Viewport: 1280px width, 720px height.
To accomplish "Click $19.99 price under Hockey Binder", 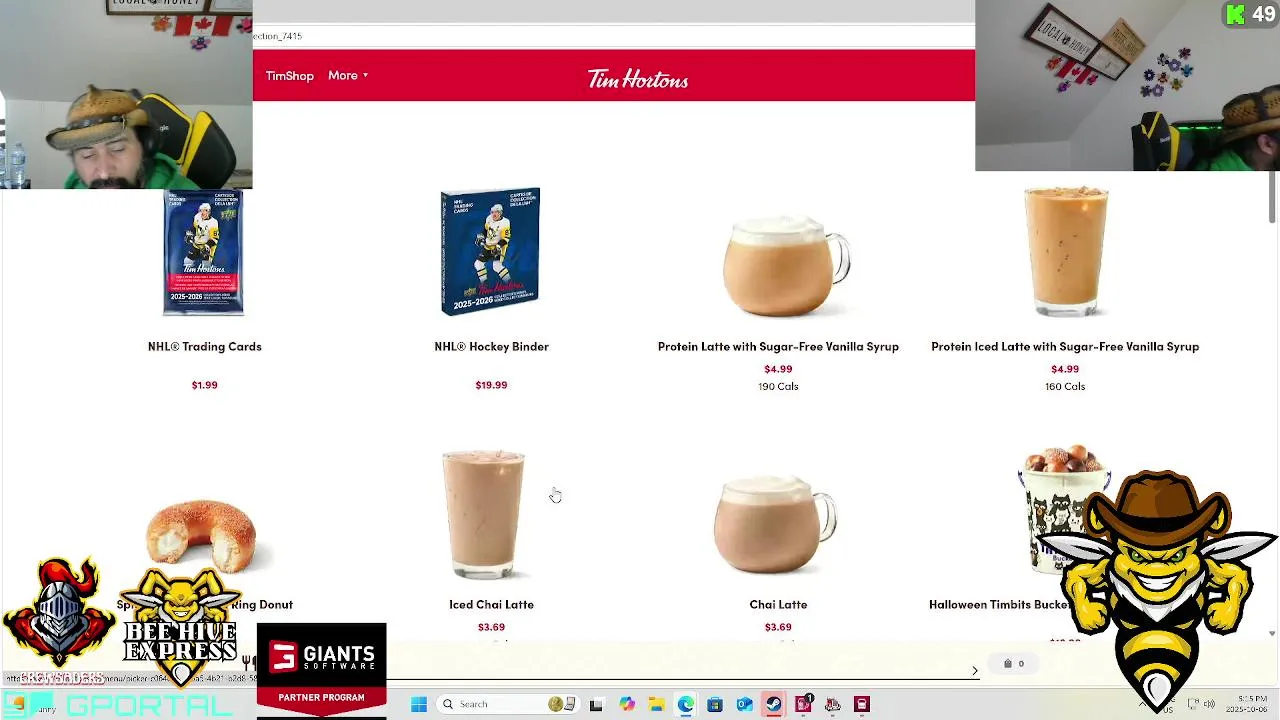I will pos(491,385).
